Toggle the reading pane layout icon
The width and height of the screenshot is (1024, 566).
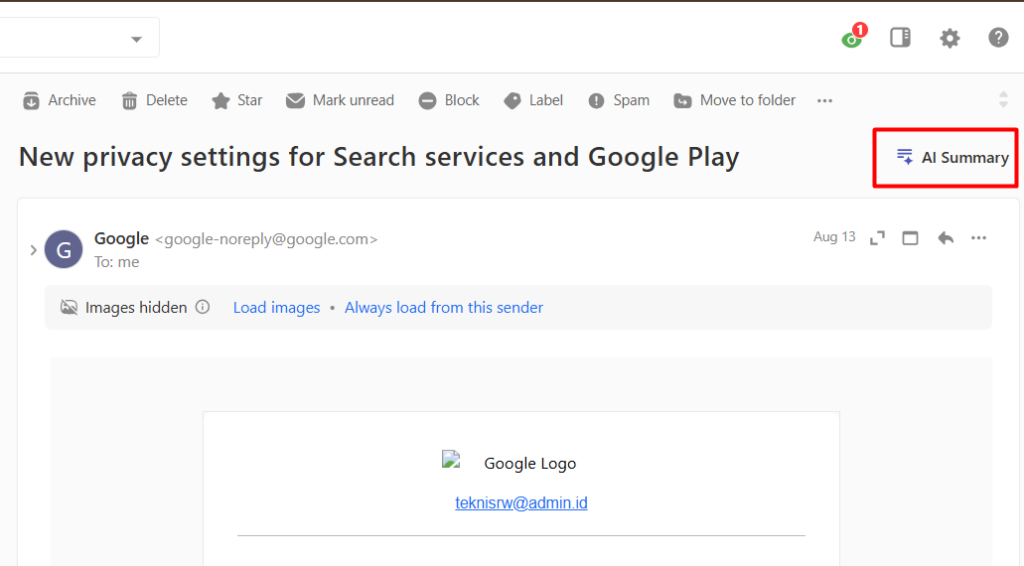[901, 37]
